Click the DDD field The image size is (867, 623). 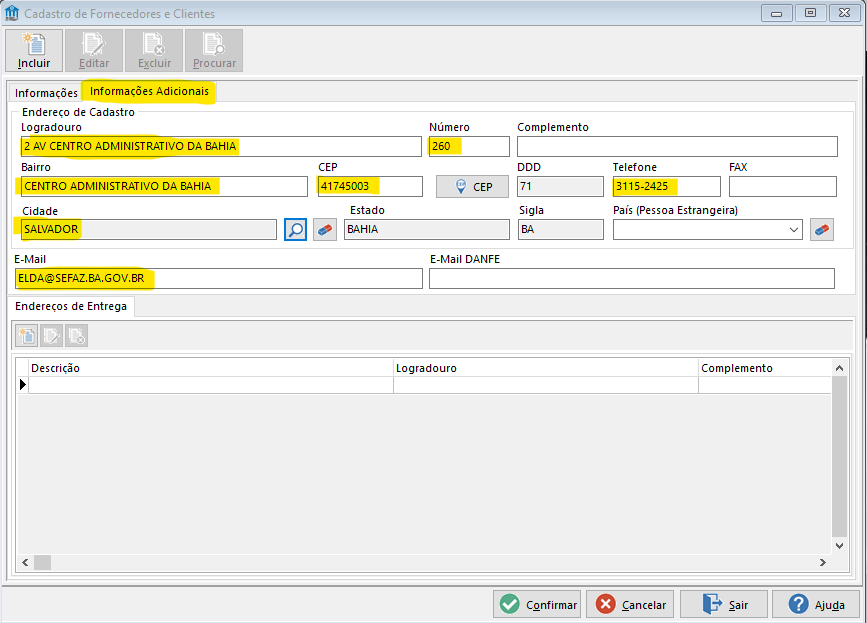click(560, 186)
